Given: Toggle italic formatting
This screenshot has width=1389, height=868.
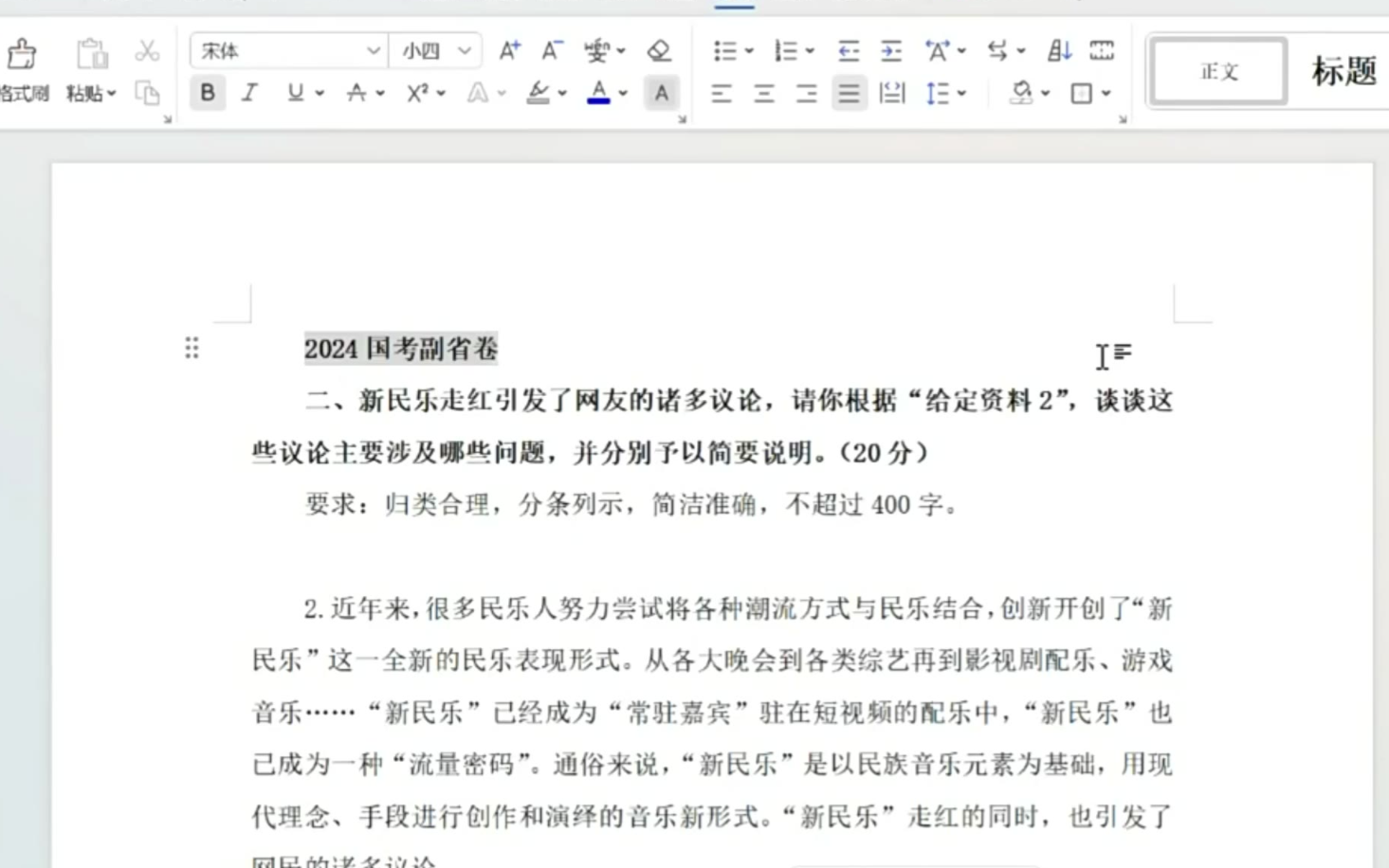Looking at the screenshot, I should pos(249,93).
